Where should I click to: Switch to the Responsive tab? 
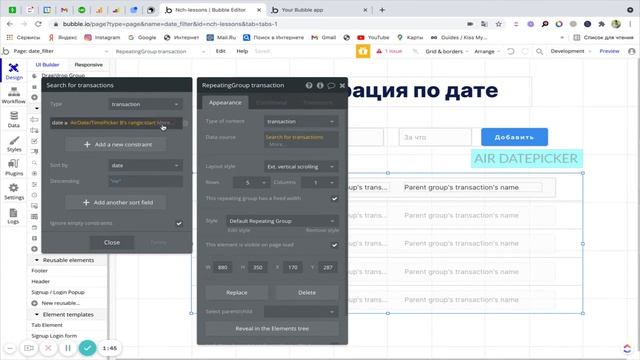point(89,65)
